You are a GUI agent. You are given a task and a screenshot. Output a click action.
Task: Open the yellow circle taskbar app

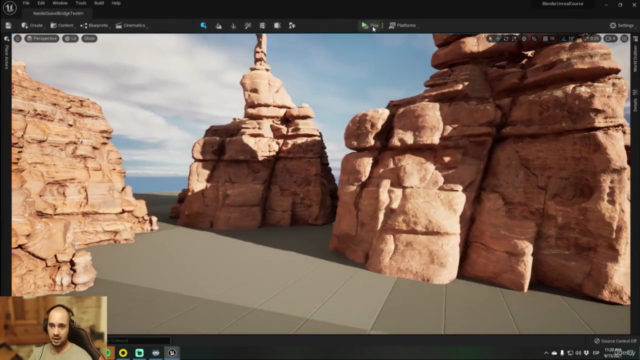(123, 353)
